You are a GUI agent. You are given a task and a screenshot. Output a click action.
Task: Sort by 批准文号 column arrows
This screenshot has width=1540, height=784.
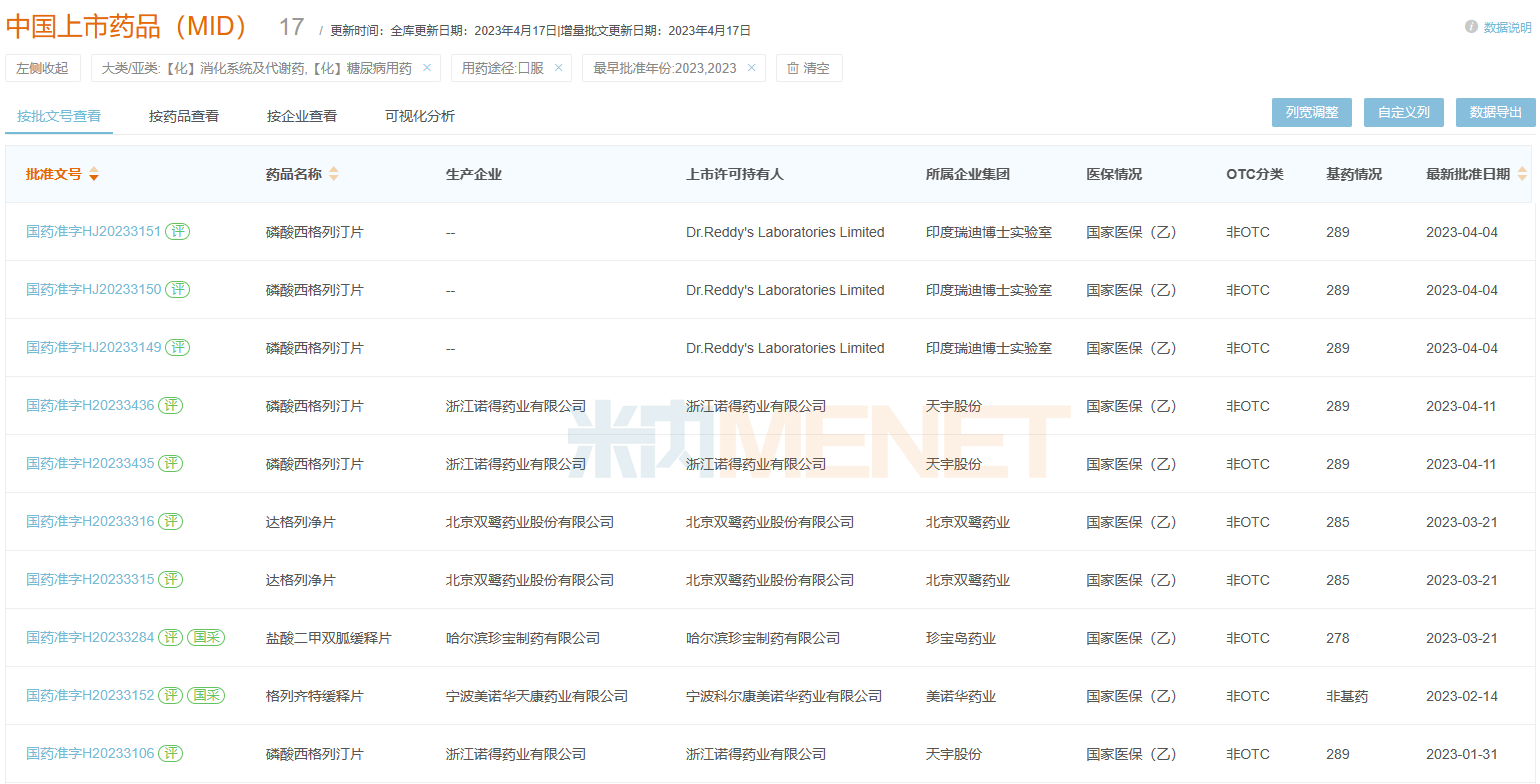(x=94, y=174)
